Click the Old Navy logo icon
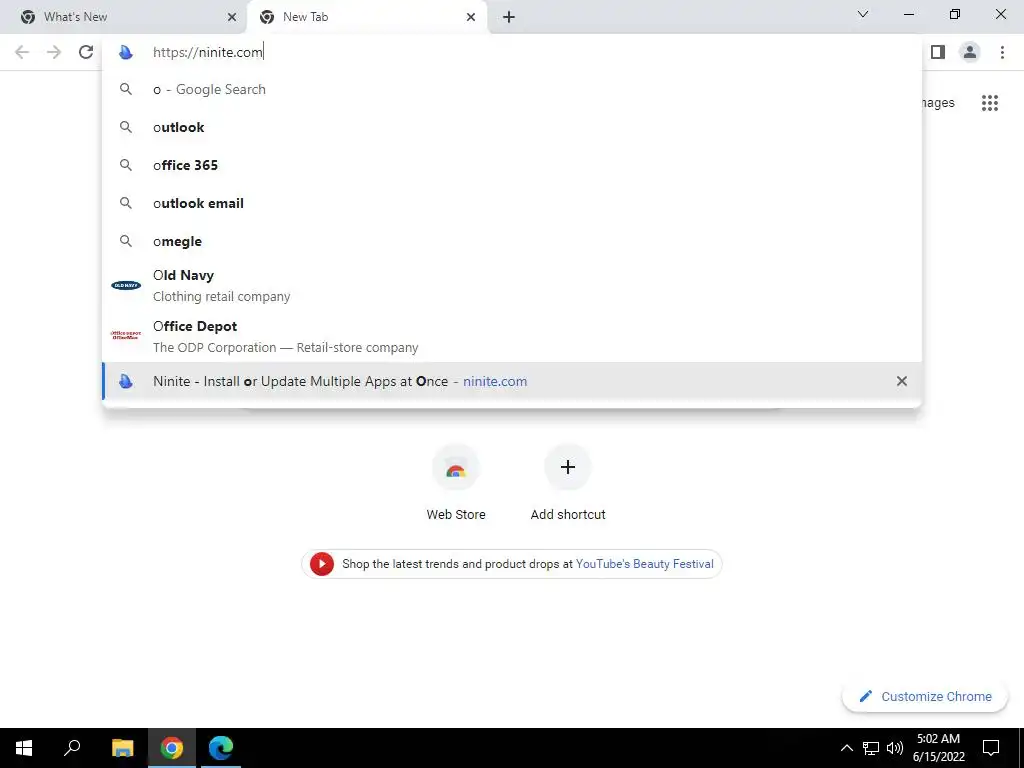The height and width of the screenshot is (768, 1024). (x=126, y=285)
